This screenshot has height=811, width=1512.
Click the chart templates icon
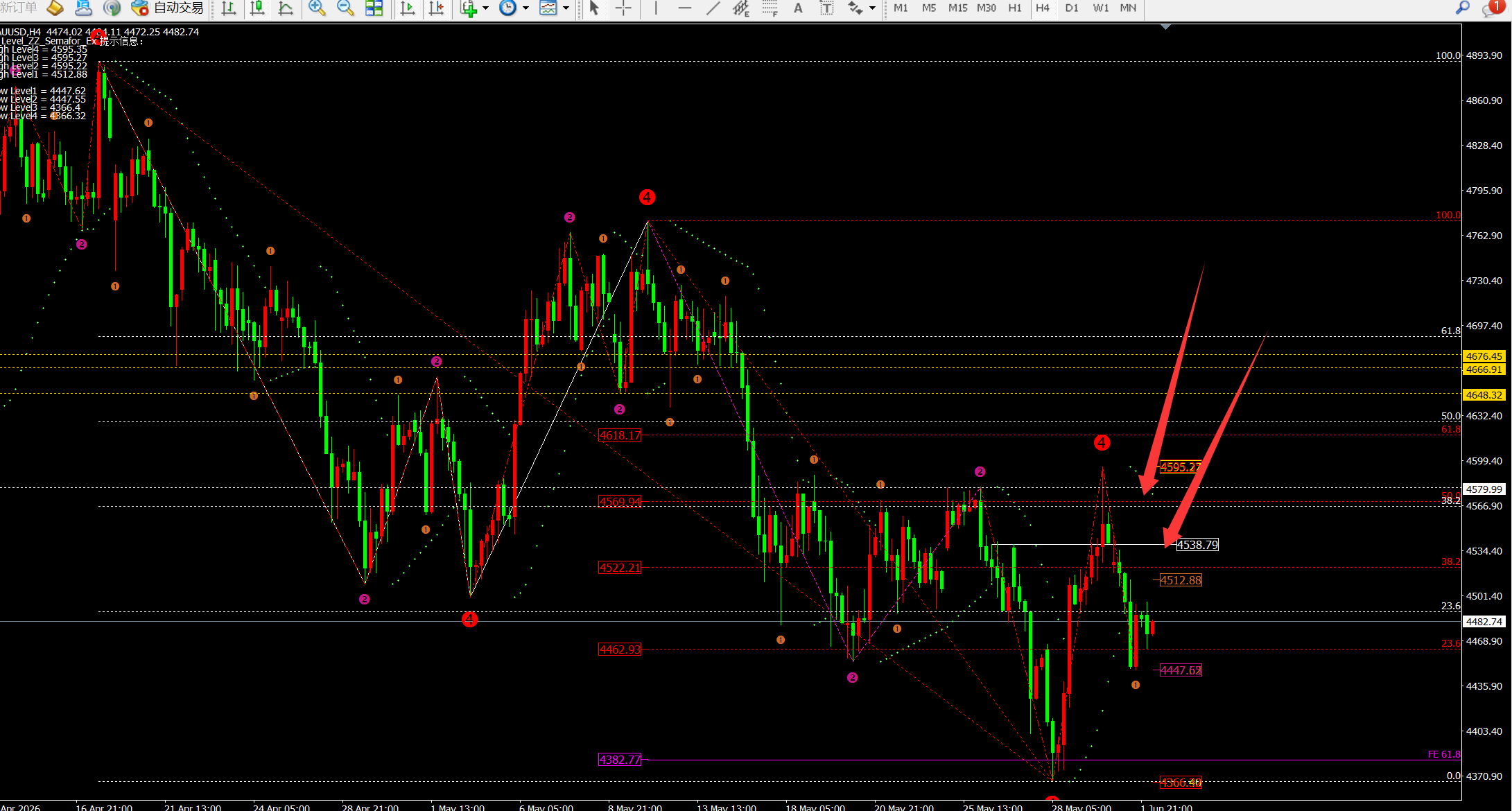[x=548, y=8]
